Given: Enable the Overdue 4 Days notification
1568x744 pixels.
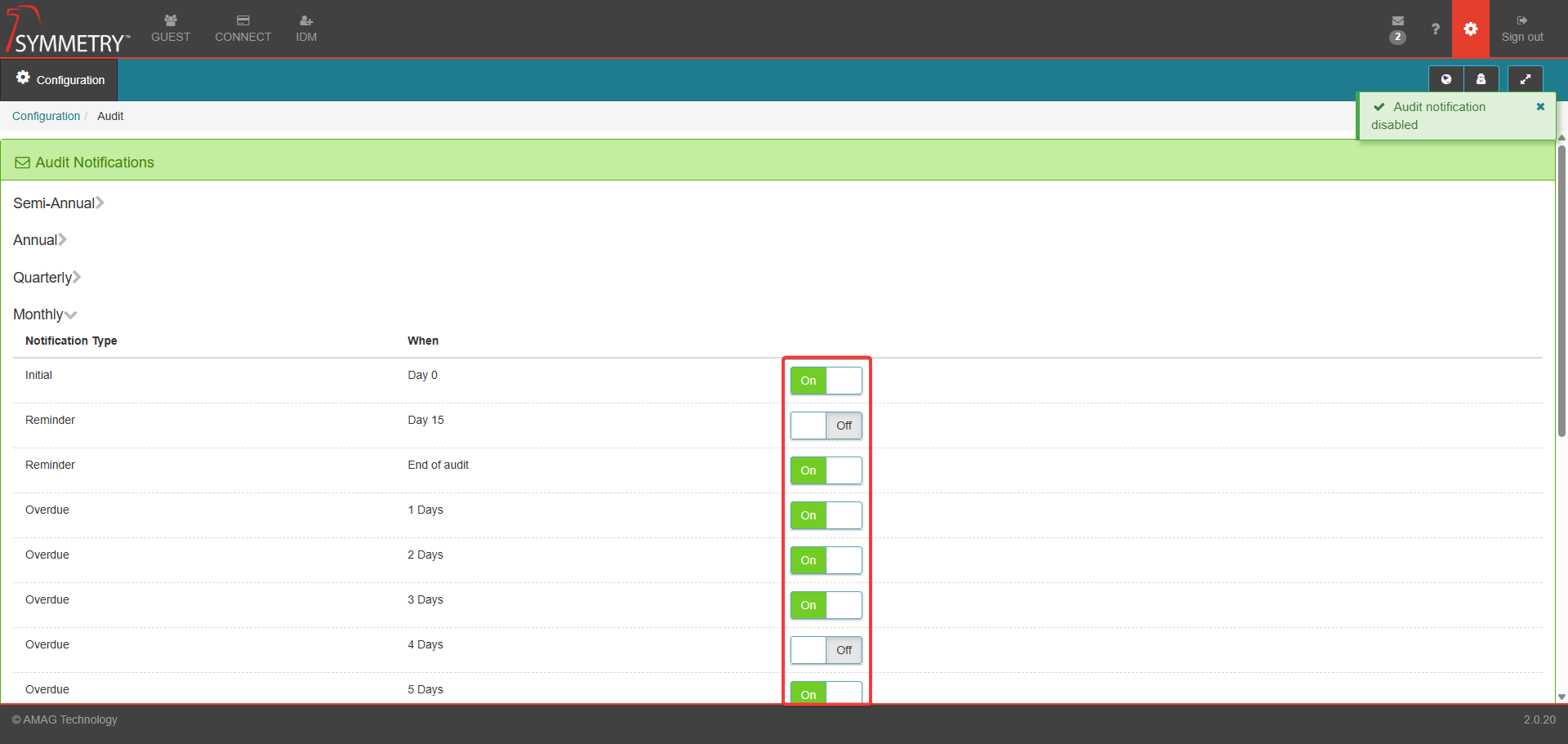Looking at the screenshot, I should (x=826, y=650).
